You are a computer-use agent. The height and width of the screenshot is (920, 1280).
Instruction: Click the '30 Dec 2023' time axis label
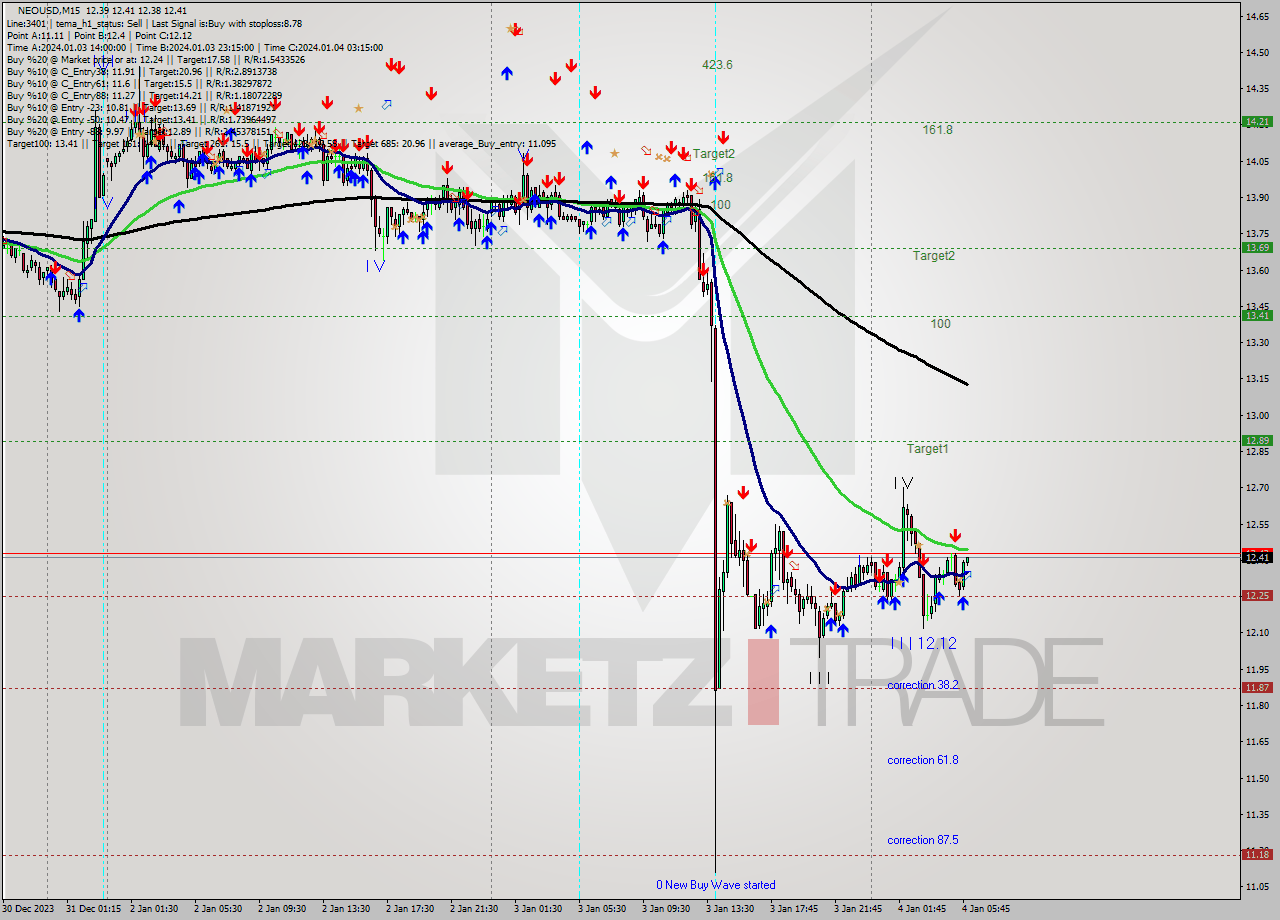tap(28, 909)
